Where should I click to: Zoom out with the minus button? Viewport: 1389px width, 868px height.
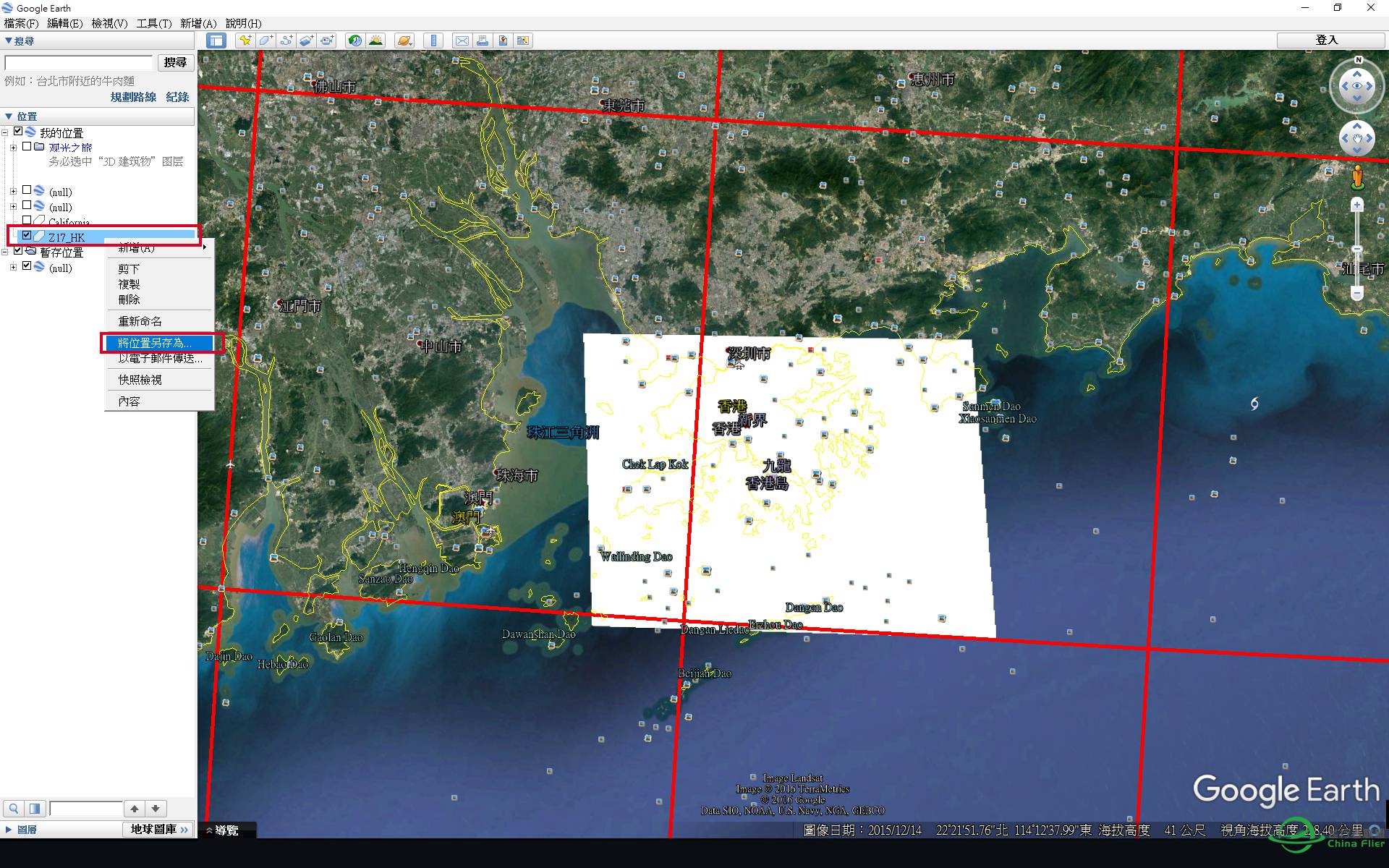pos(1357,293)
